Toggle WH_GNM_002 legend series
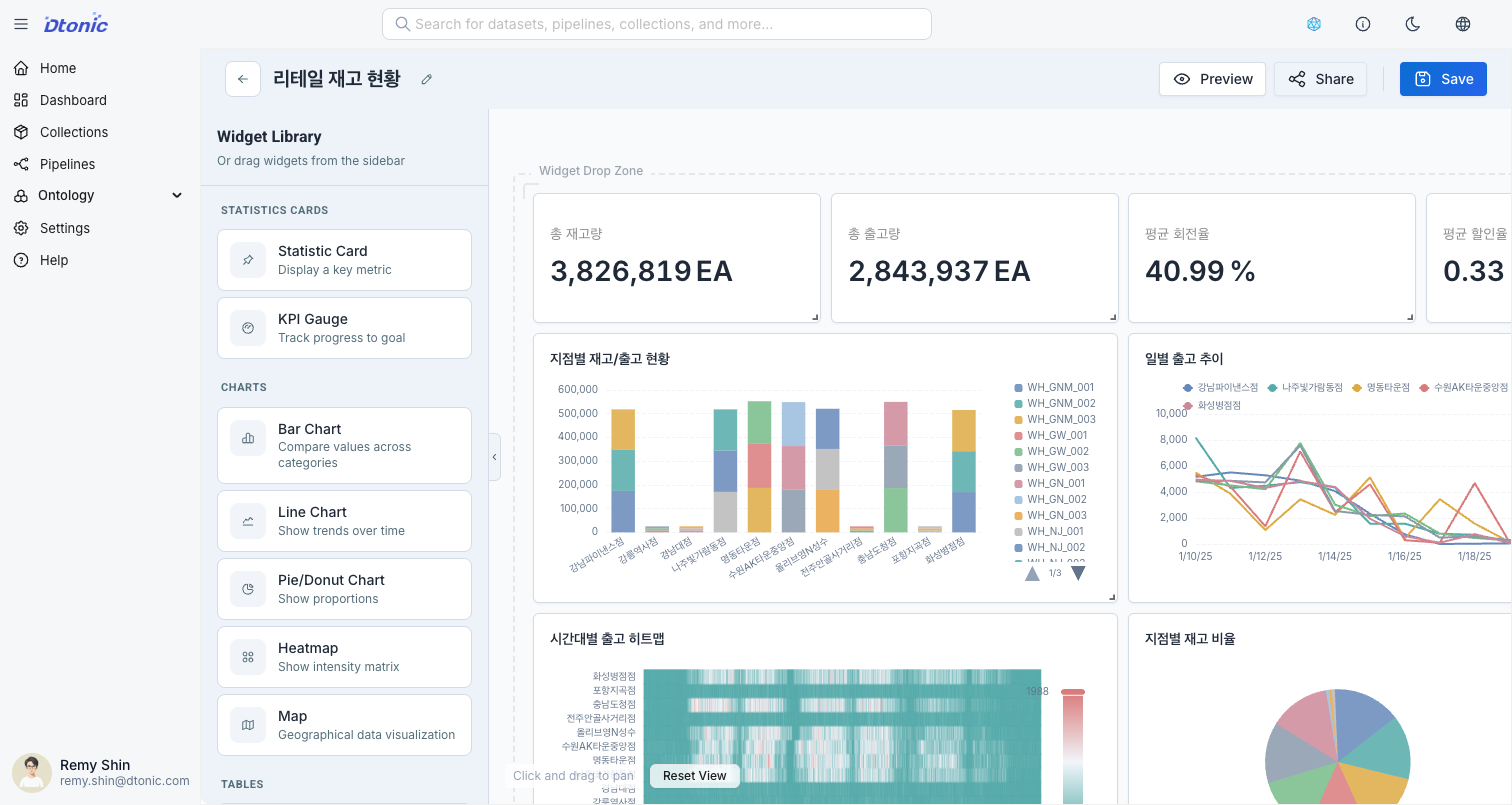Viewport: 1512px width, 805px height. [x=1055, y=403]
